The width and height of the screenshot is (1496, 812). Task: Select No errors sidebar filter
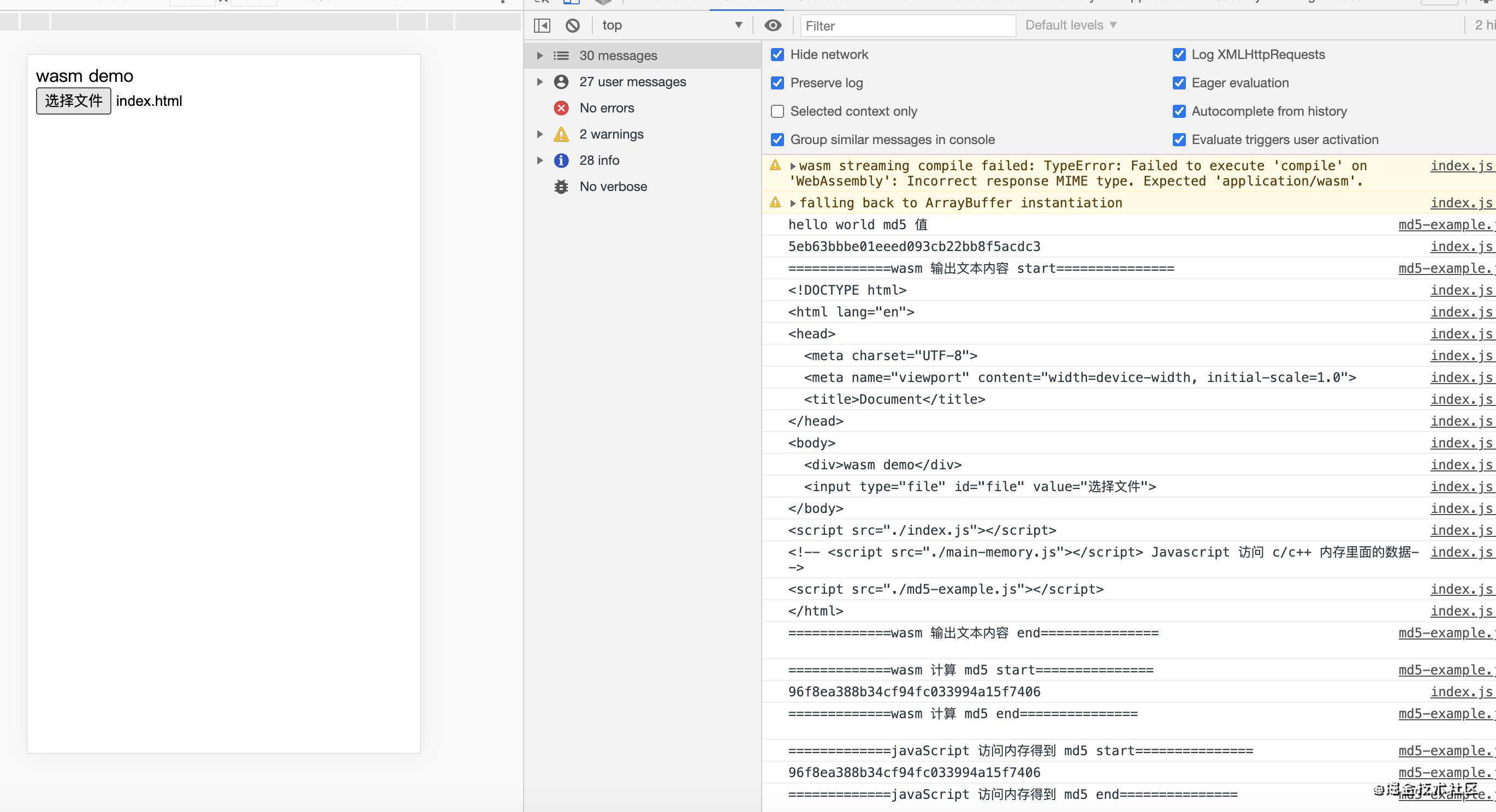[606, 108]
